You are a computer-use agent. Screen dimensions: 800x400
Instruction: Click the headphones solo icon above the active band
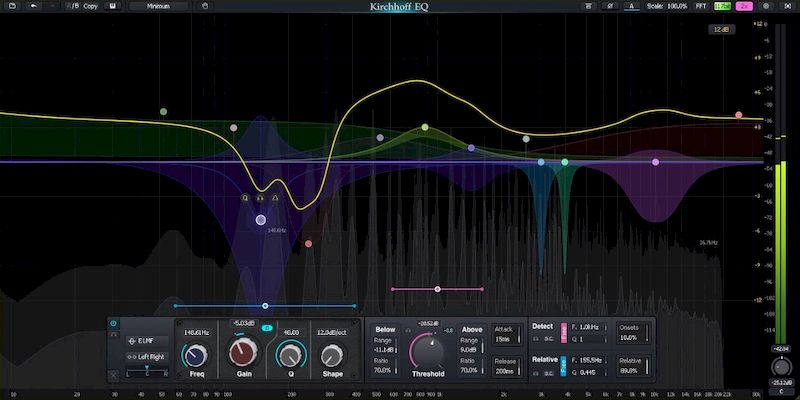[x=260, y=197]
